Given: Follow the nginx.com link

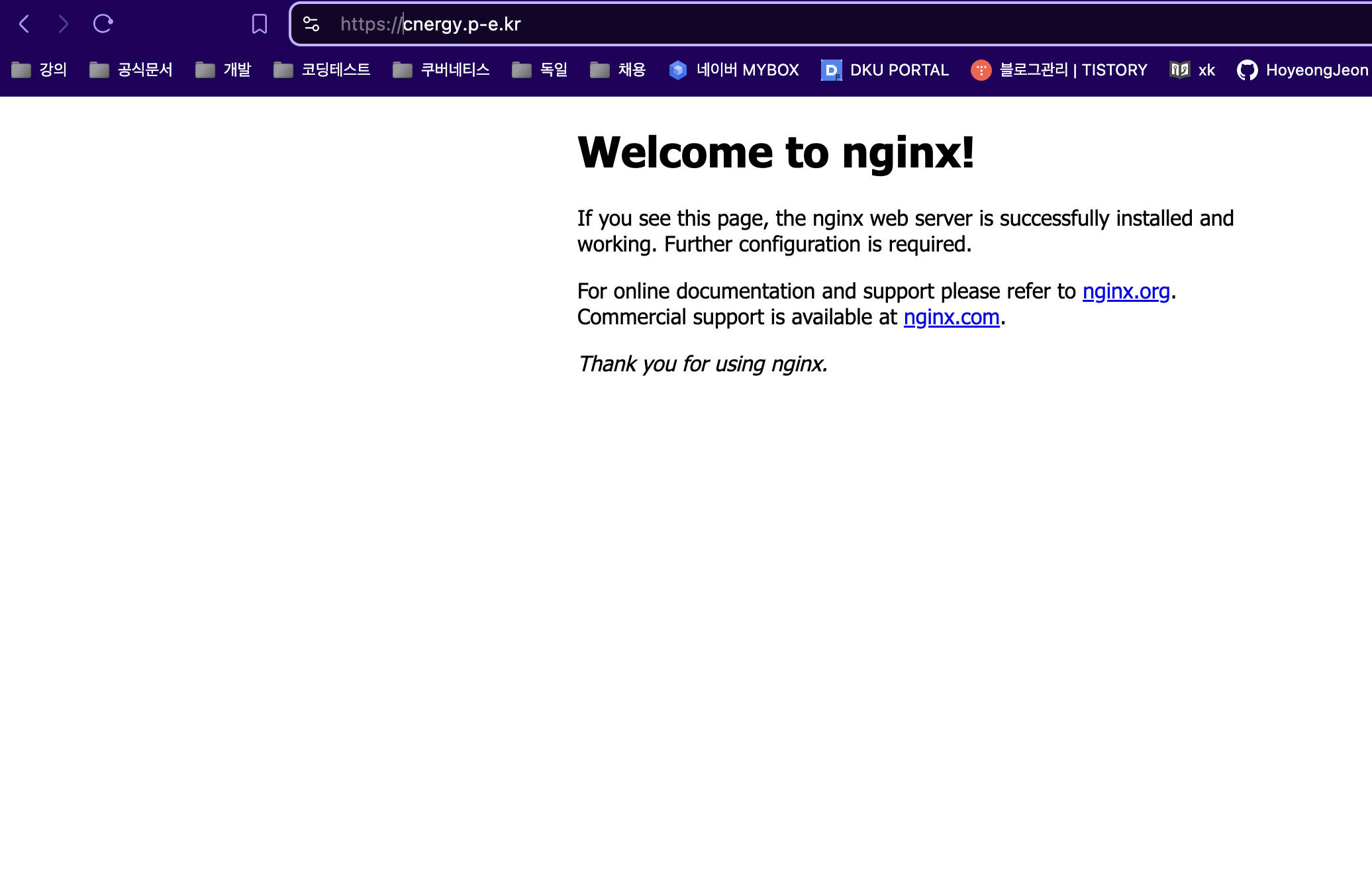Looking at the screenshot, I should (951, 318).
